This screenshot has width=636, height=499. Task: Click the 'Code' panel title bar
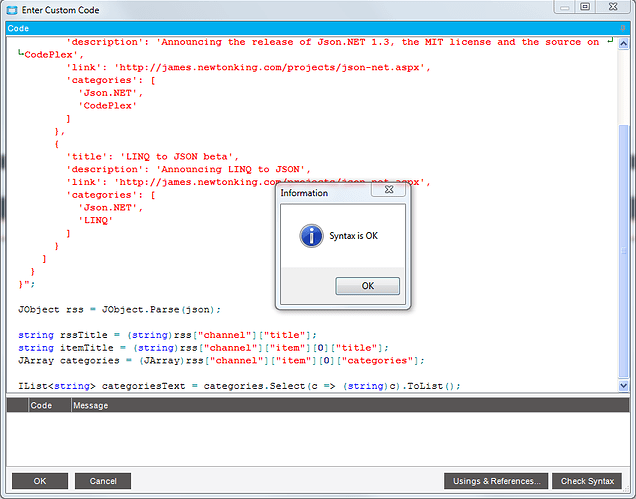coord(318,28)
